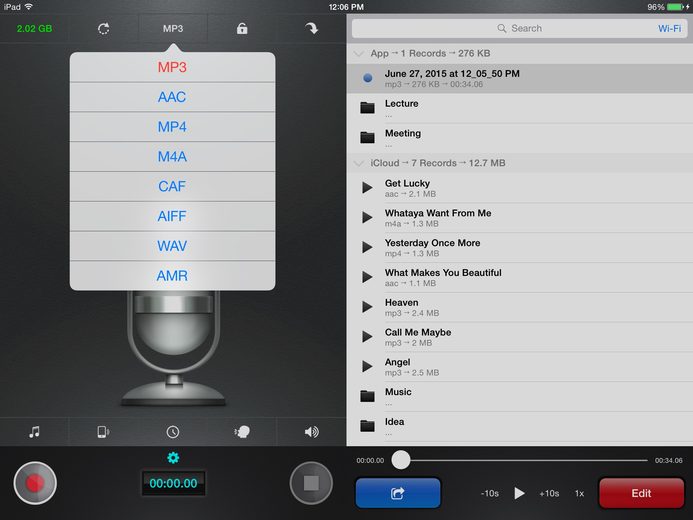This screenshot has height=520, width=693.
Task: Play the Get Lucky recording
Action: [x=367, y=188]
